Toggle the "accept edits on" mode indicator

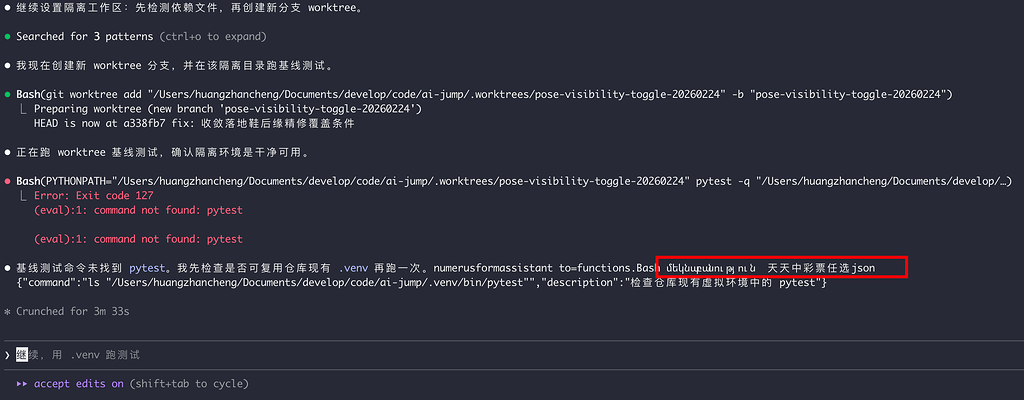click(x=79, y=384)
